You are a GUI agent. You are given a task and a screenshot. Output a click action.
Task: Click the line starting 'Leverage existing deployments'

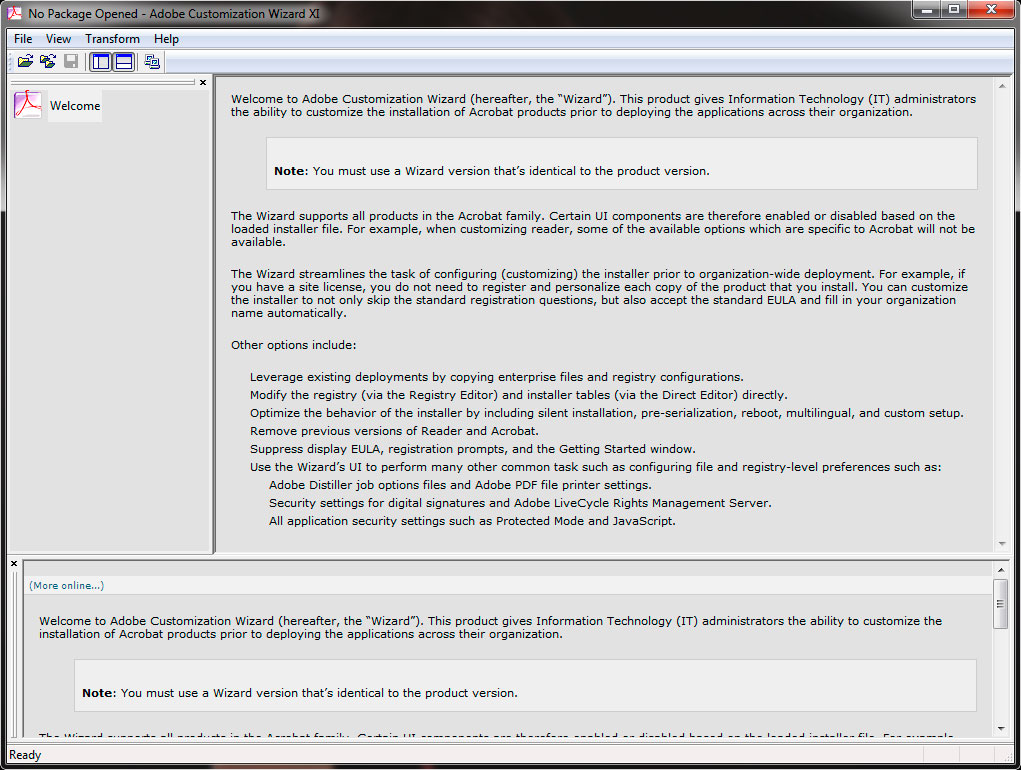497,377
